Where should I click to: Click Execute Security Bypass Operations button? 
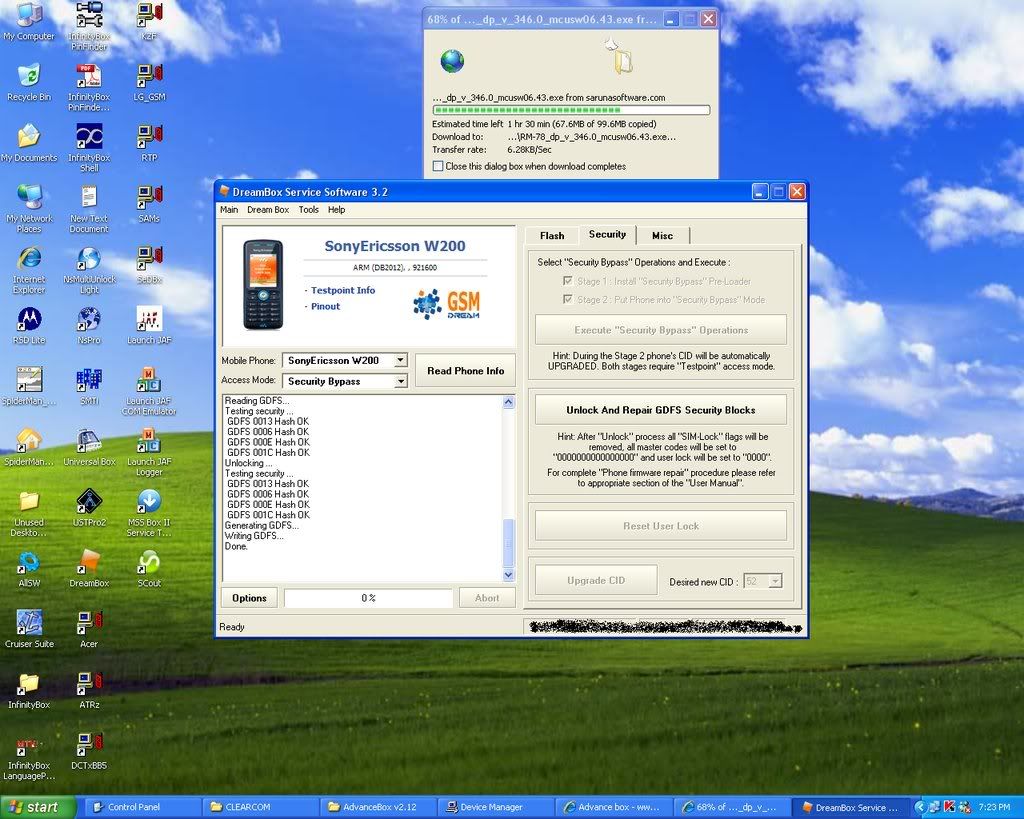coord(660,330)
